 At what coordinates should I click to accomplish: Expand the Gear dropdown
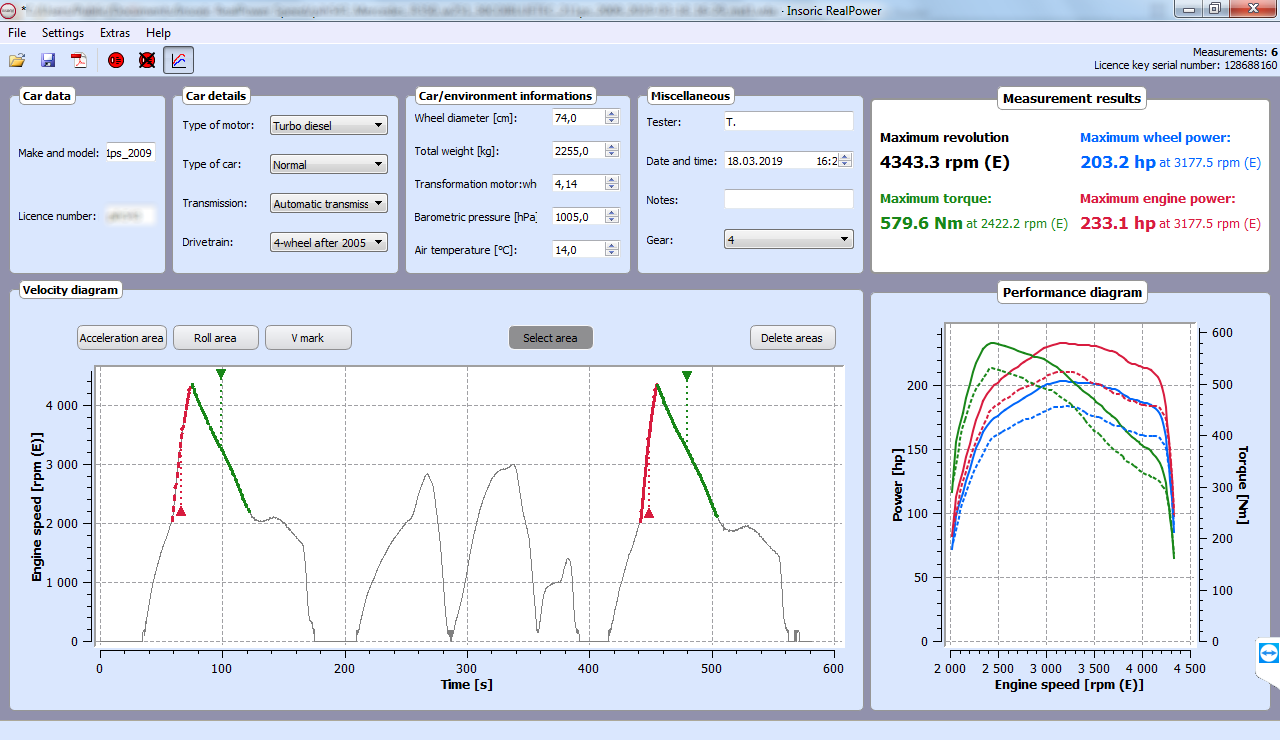coord(789,240)
